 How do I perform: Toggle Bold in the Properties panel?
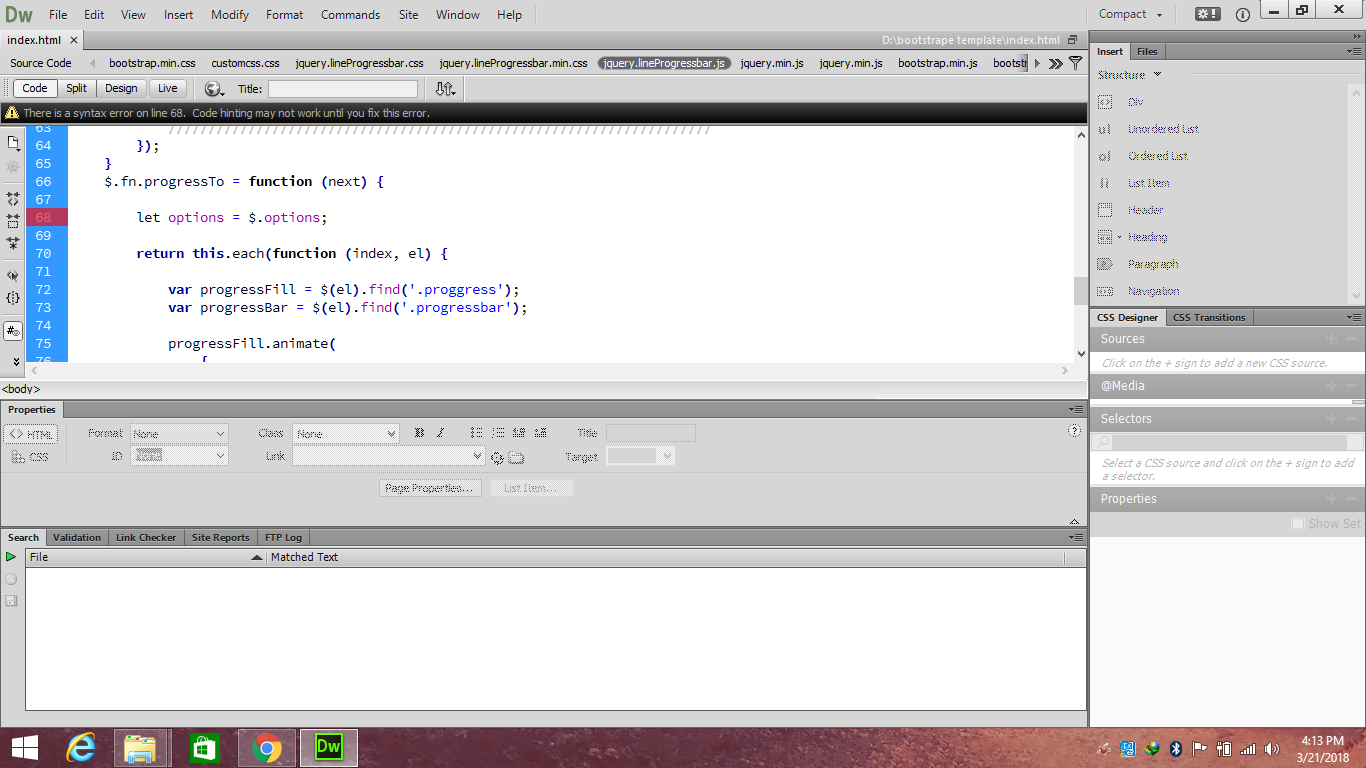click(x=419, y=433)
